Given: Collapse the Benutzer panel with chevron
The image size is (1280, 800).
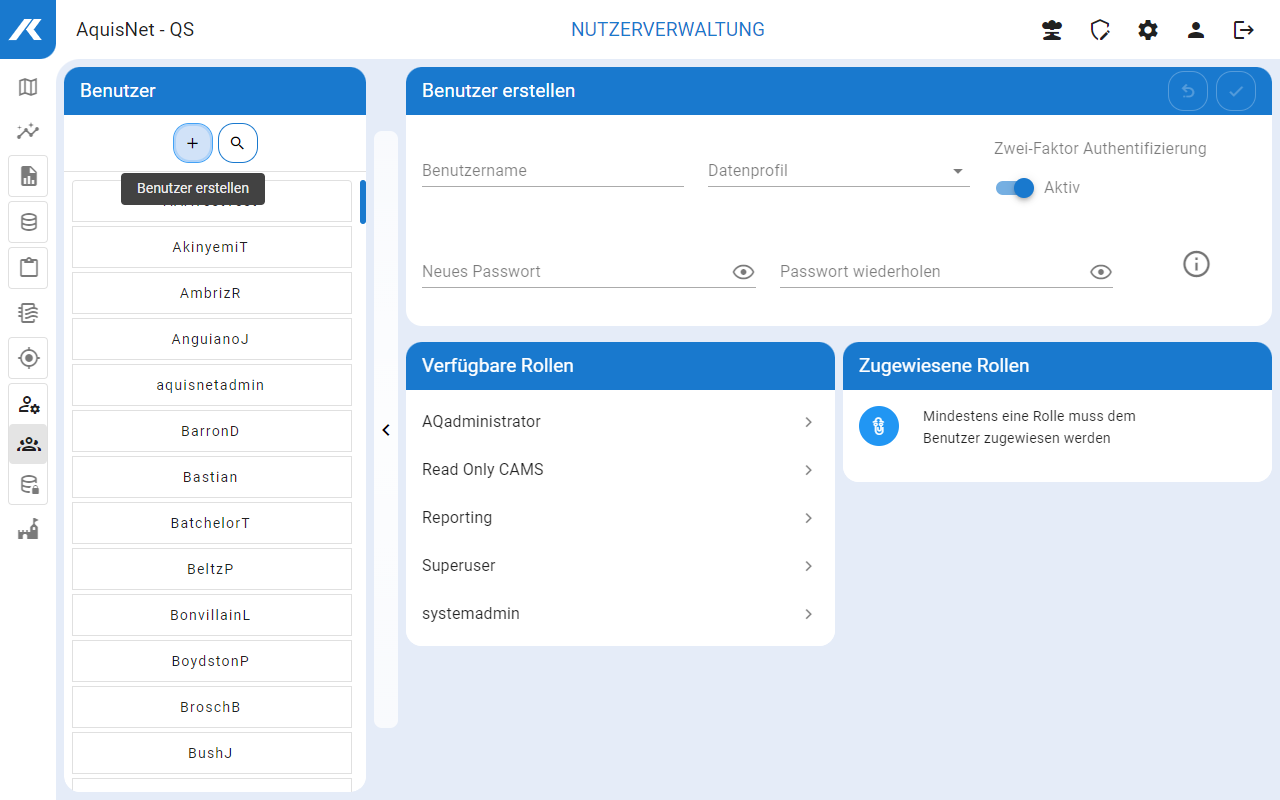Looking at the screenshot, I should click(386, 430).
